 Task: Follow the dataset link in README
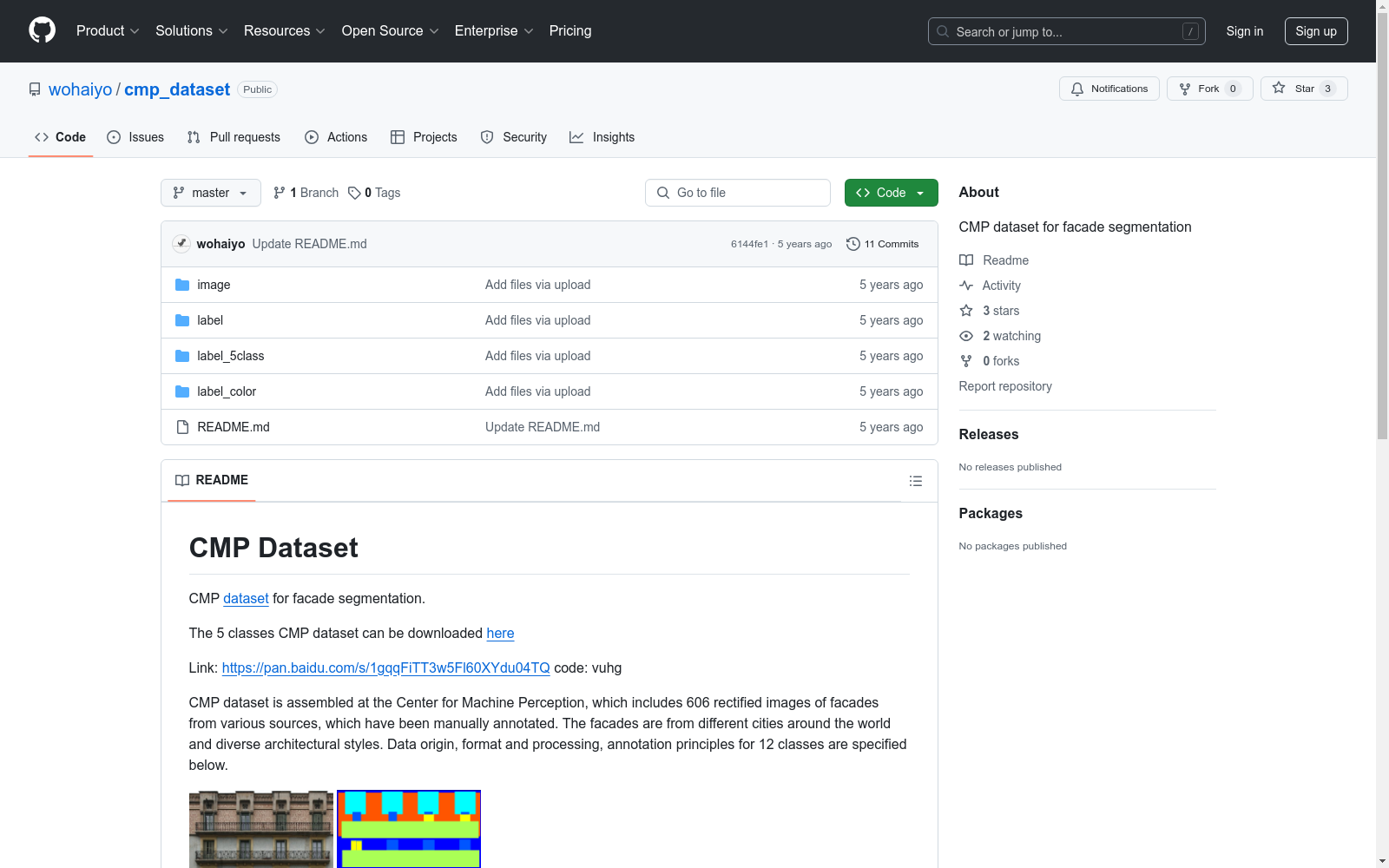(246, 598)
